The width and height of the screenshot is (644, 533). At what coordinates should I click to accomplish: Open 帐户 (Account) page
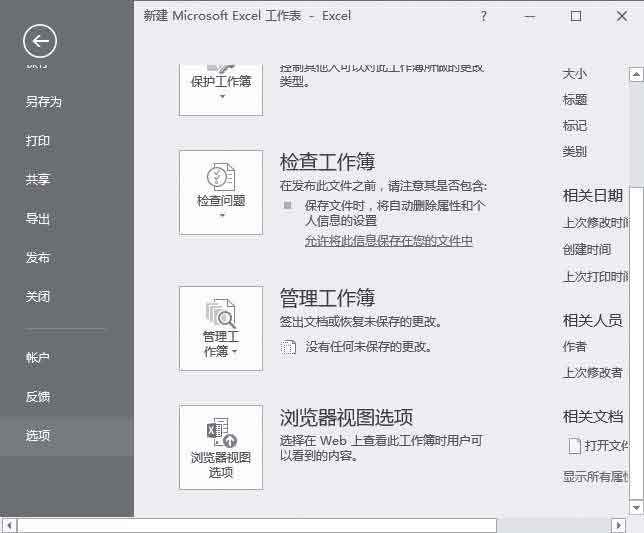coord(38,358)
